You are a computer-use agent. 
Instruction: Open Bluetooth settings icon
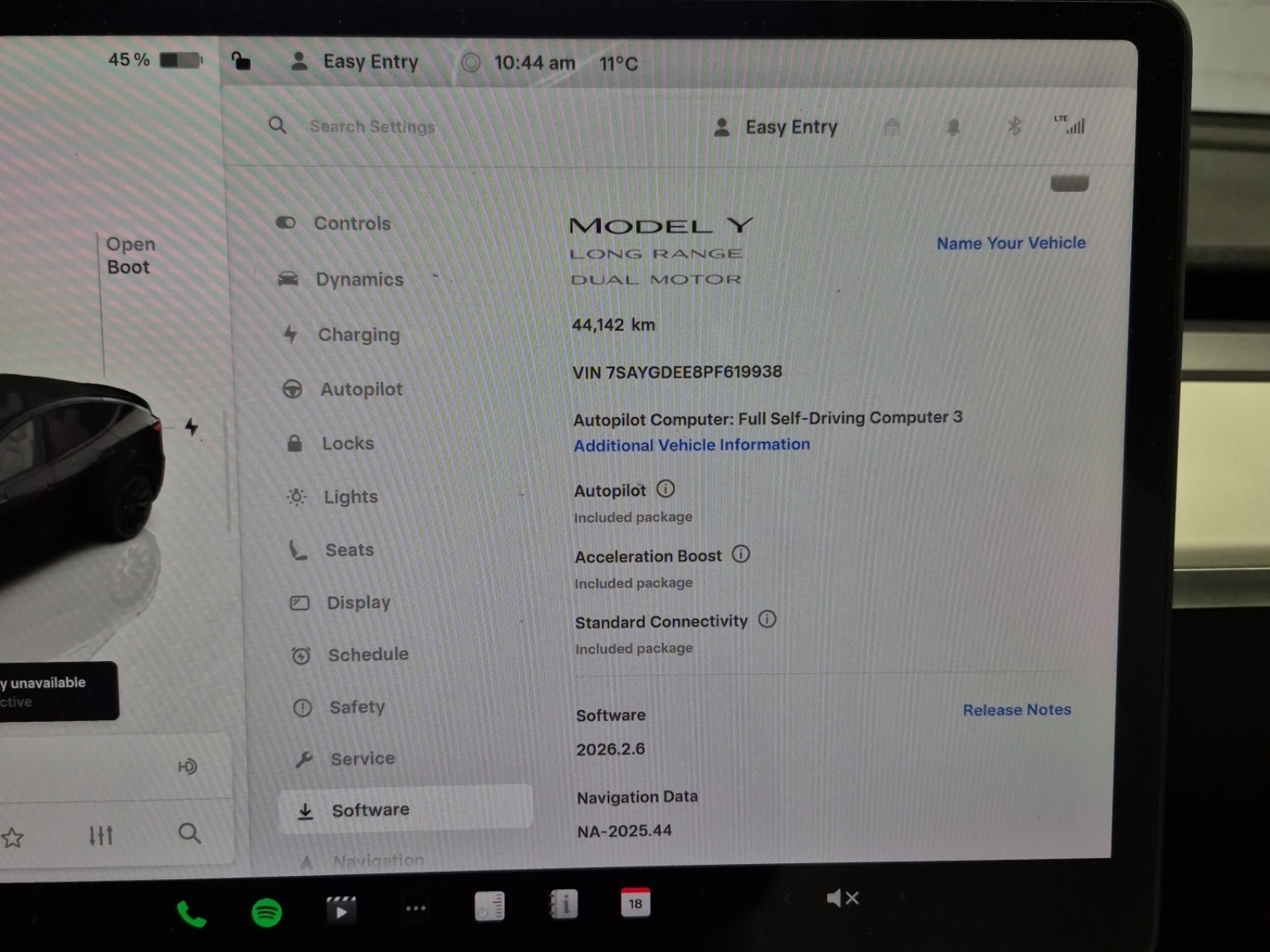coord(1014,126)
